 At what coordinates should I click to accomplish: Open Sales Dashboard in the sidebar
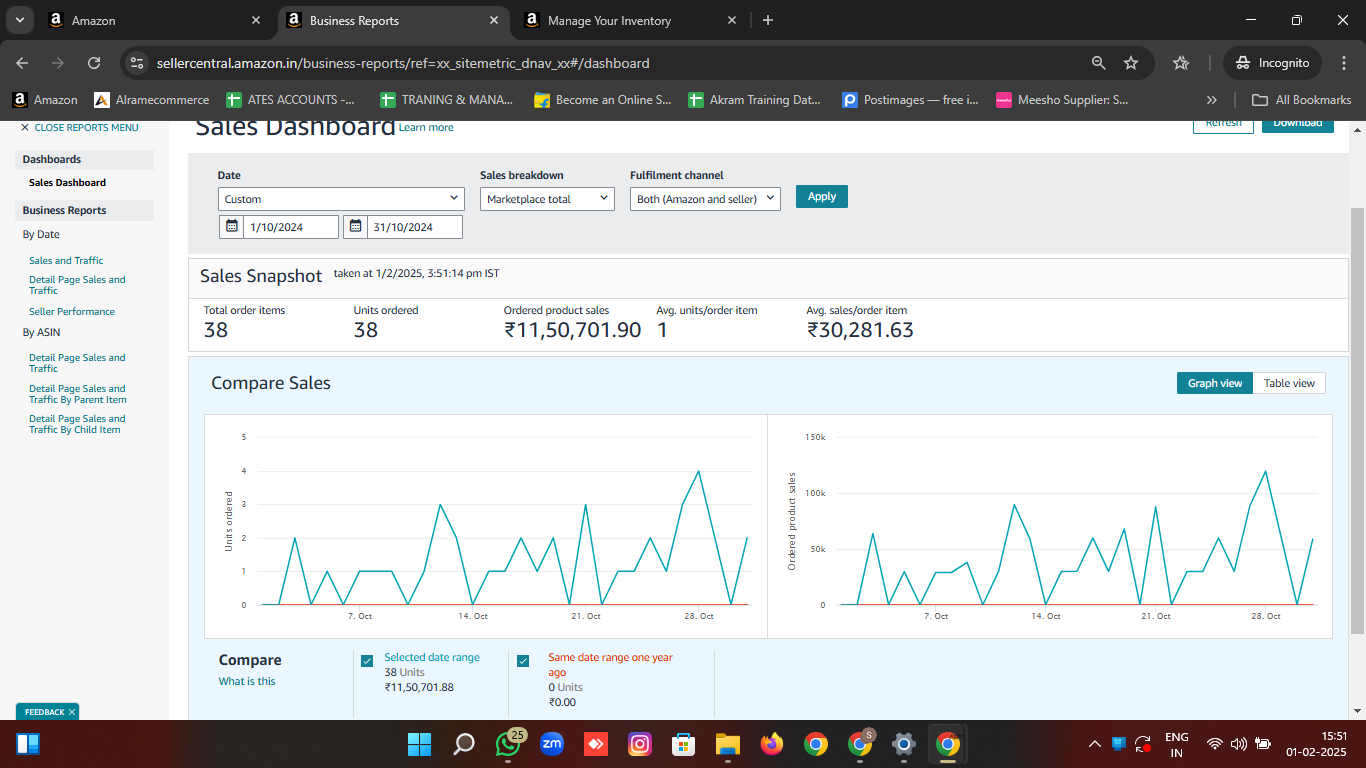[x=67, y=183]
